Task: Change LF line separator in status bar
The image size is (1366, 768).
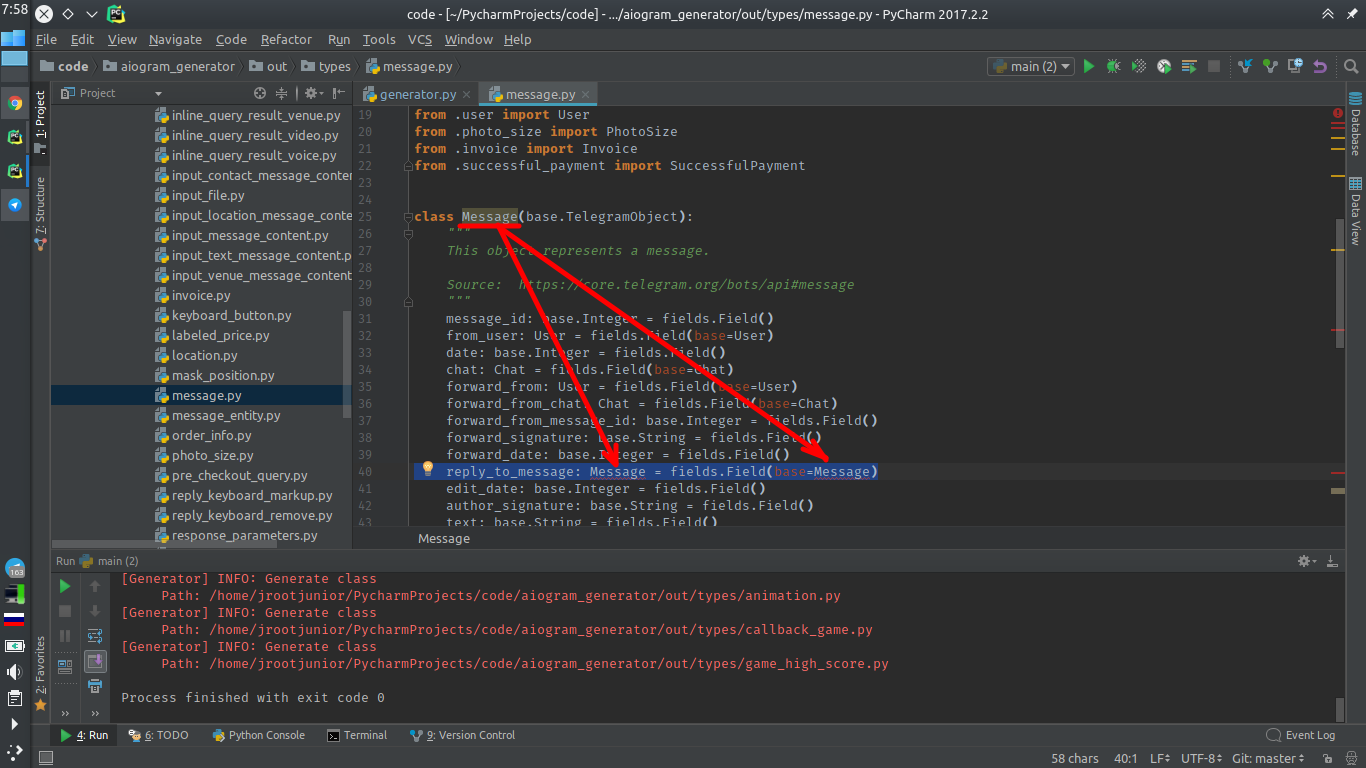Action: [1160, 759]
